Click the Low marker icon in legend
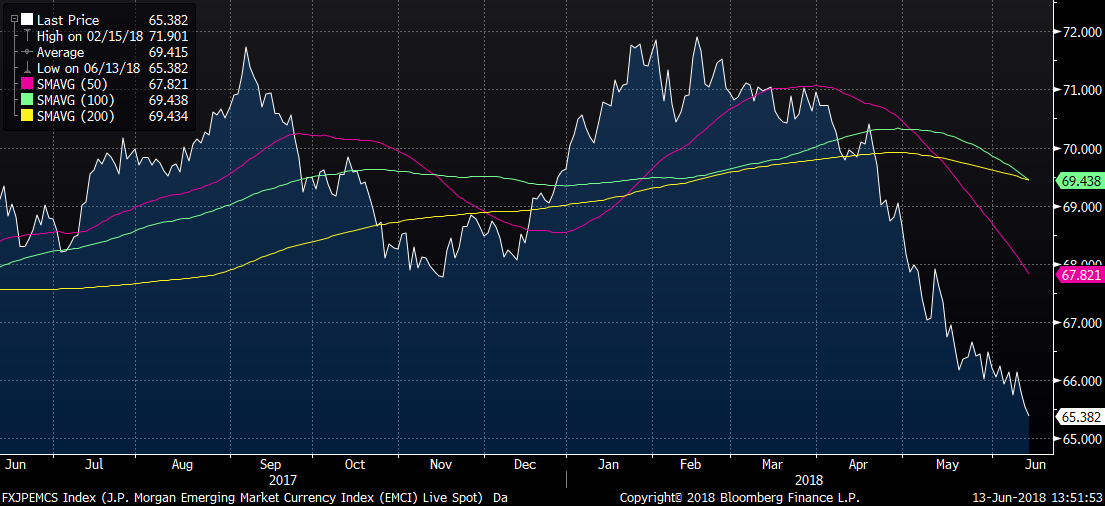Screen dimensions: 1105x506 pos(27,68)
